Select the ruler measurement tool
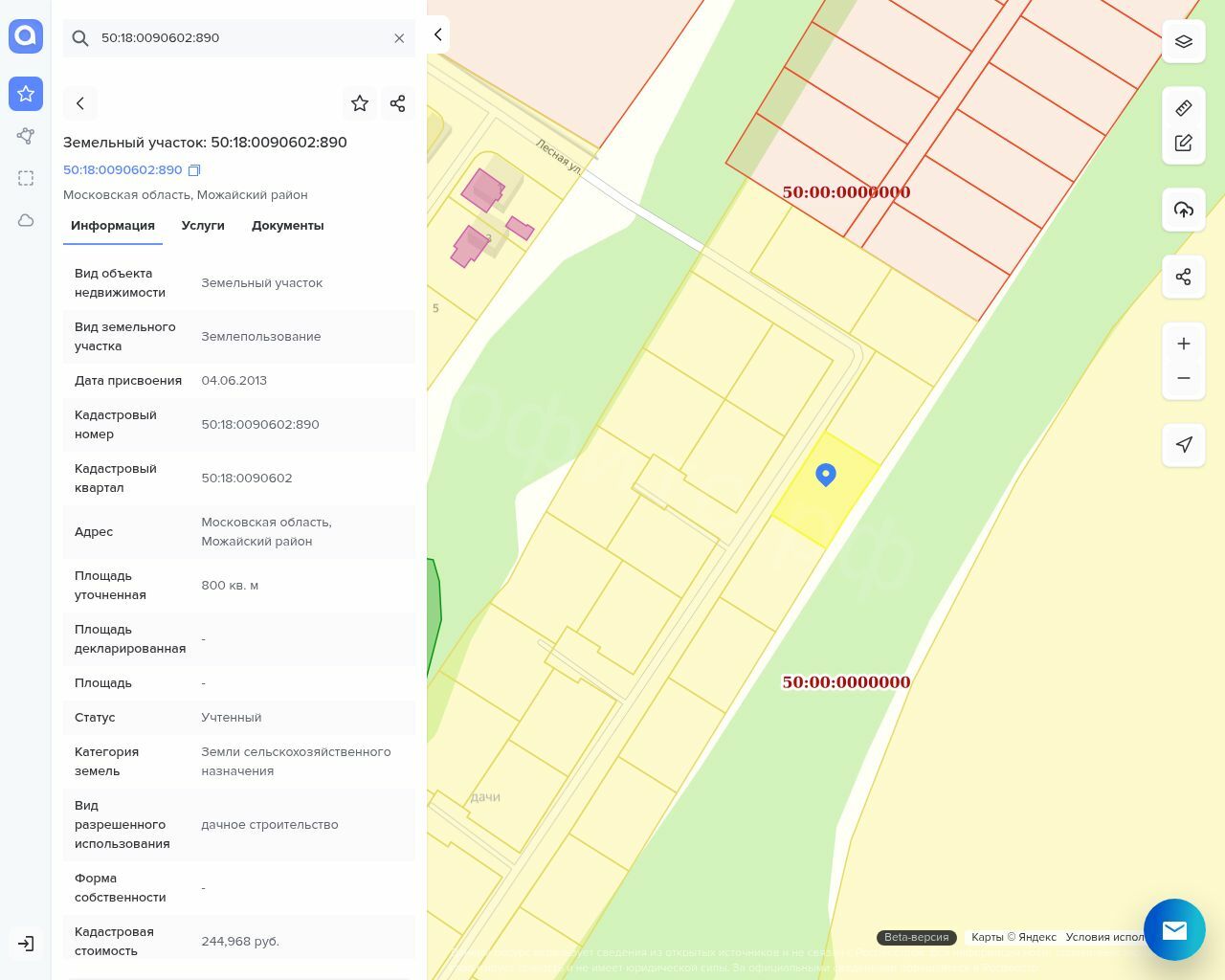This screenshot has width=1225, height=980. coord(1183,108)
